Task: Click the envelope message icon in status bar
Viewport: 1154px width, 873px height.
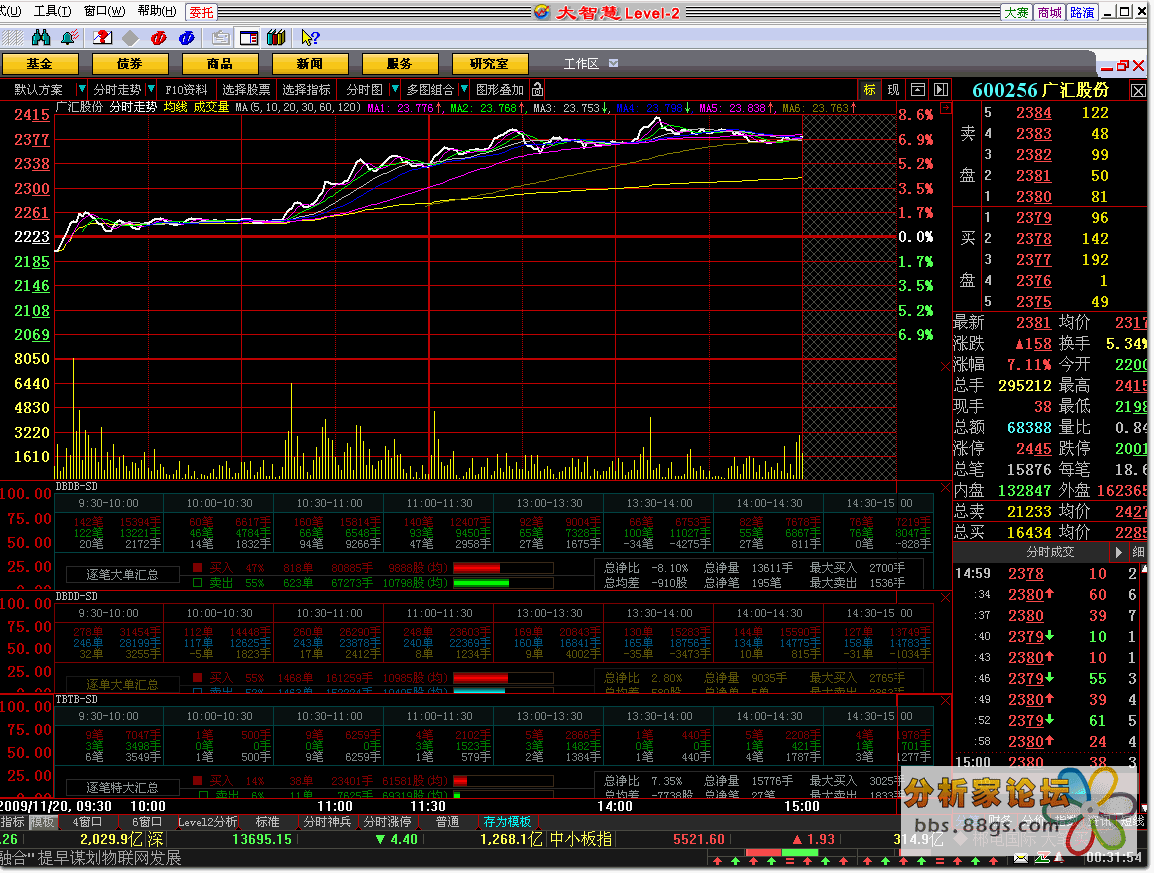Action: (1021, 858)
